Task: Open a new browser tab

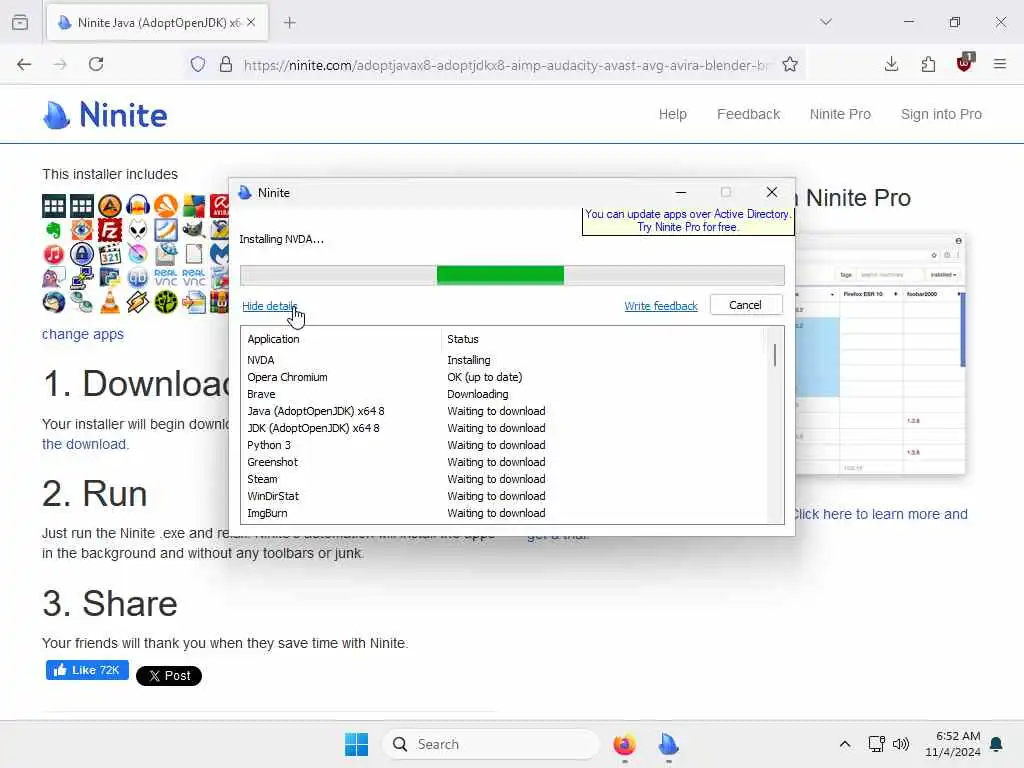Action: click(290, 23)
